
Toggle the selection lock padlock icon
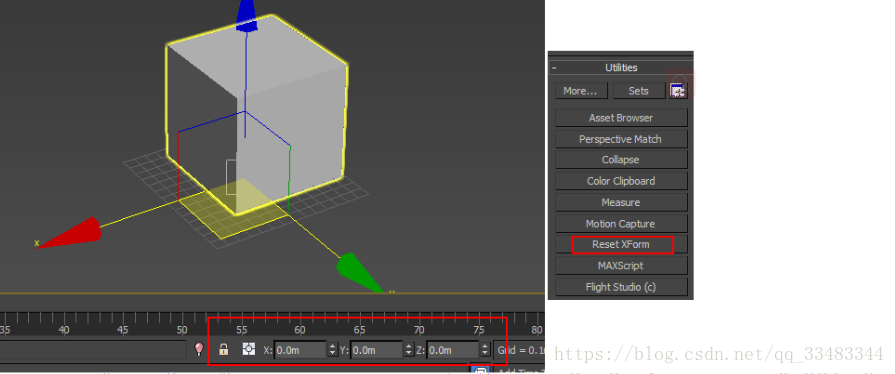point(224,349)
